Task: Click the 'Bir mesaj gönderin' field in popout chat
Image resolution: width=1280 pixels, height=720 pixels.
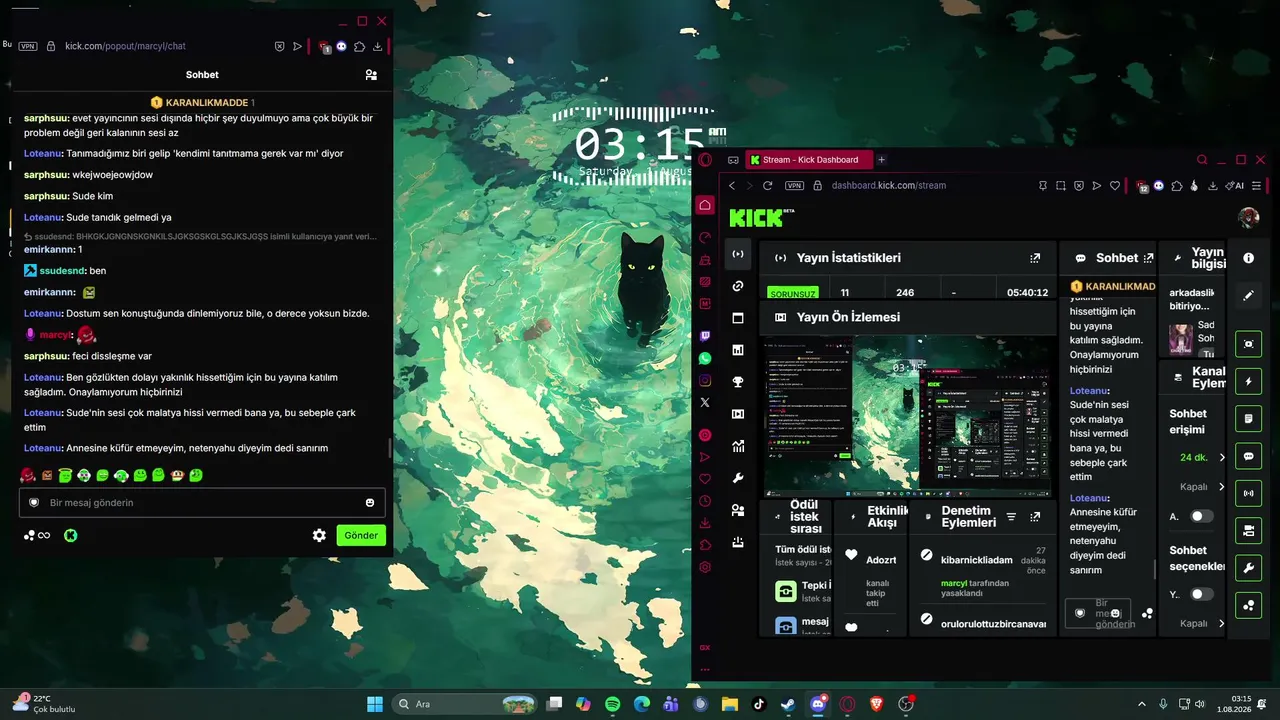Action: tap(202, 503)
